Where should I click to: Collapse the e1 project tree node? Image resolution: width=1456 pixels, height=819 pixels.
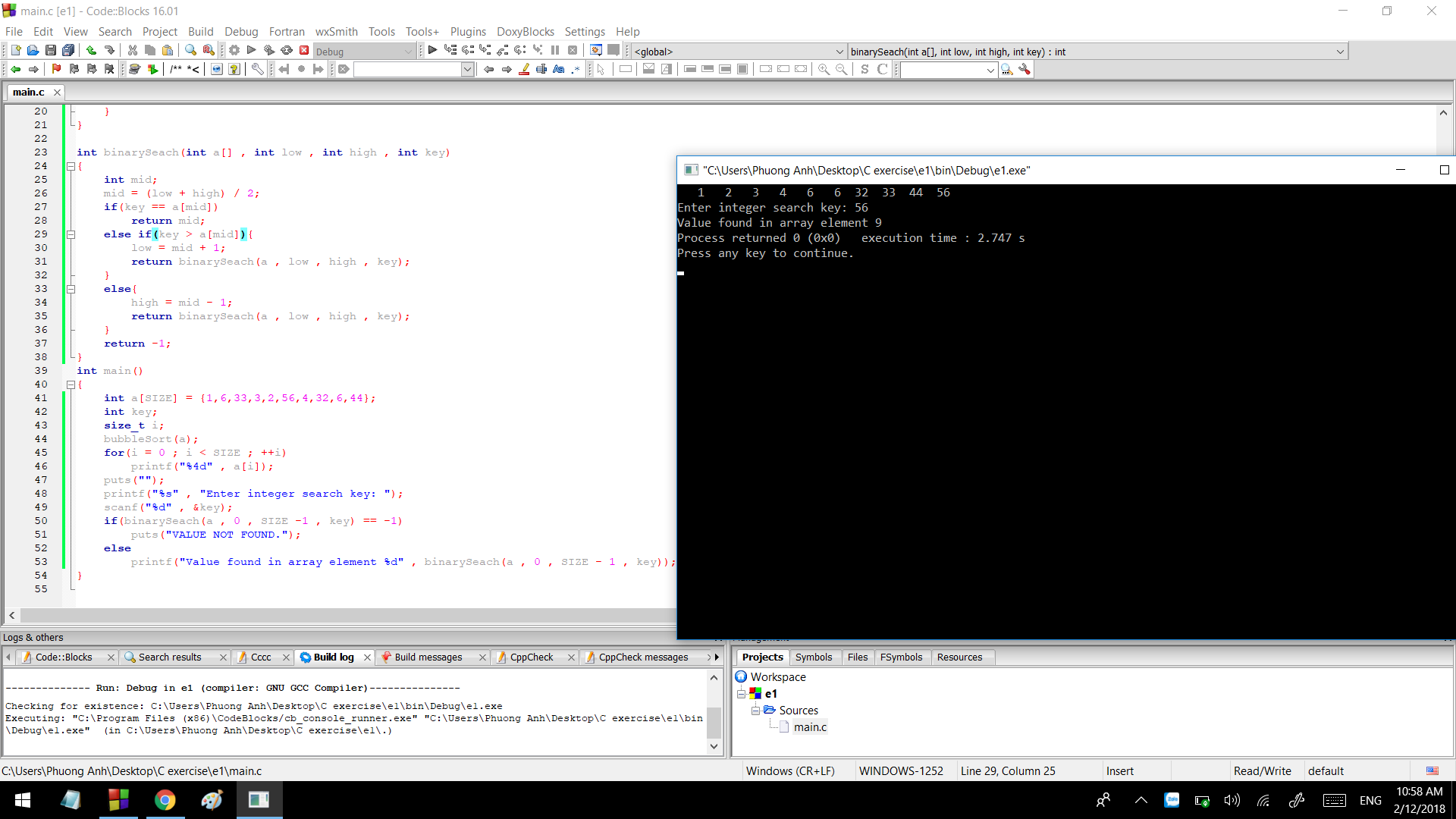pyautogui.click(x=742, y=694)
